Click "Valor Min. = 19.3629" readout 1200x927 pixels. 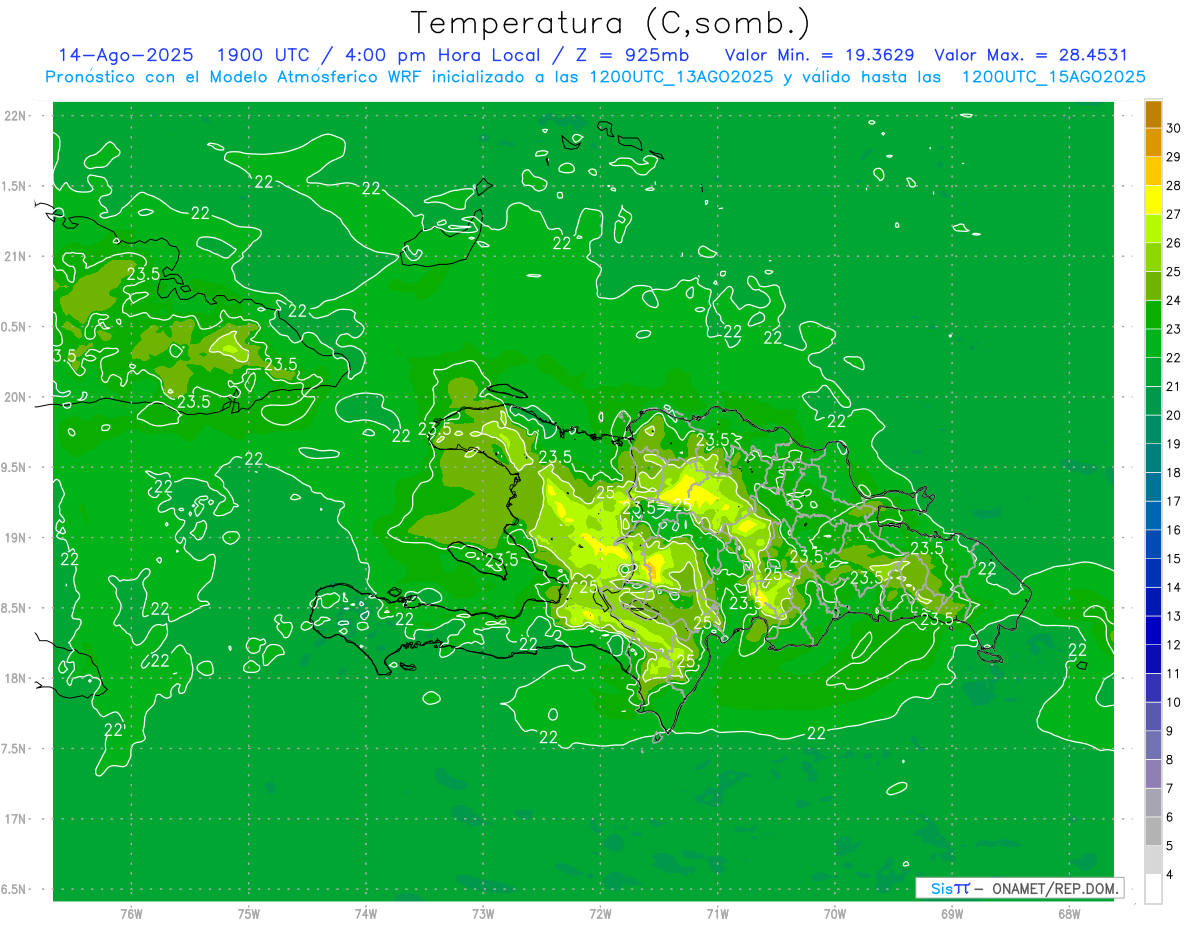[x=818, y=55]
